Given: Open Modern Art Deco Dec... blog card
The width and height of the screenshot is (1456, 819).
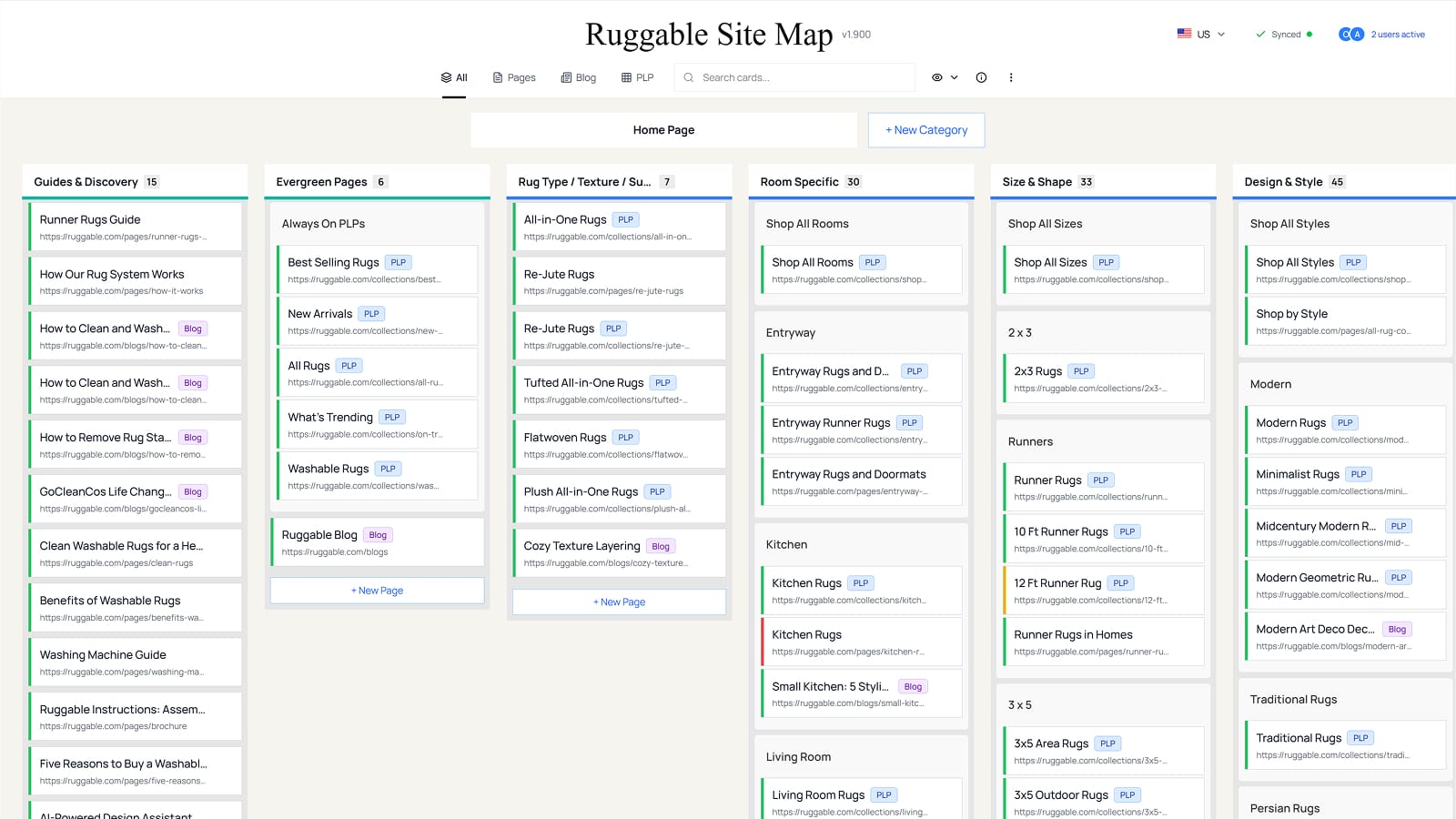Looking at the screenshot, I should point(1346,636).
